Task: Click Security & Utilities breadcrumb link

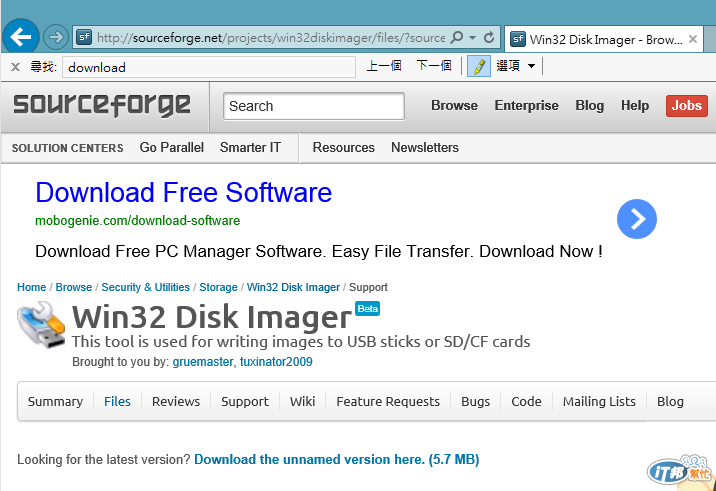Action: click(145, 287)
